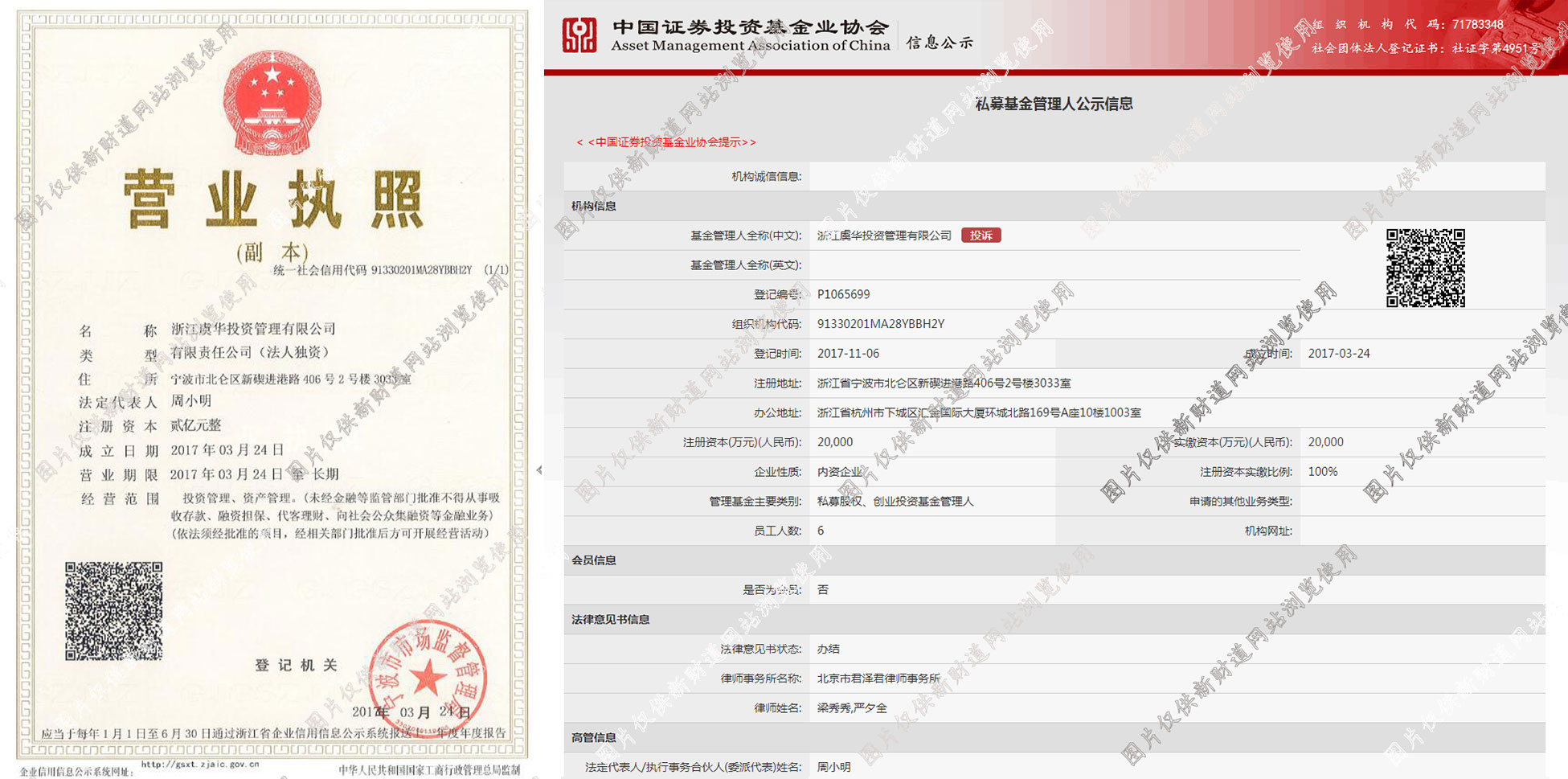Click the 机构诚信信息 label
The height and width of the screenshot is (779, 1568).
(x=767, y=177)
